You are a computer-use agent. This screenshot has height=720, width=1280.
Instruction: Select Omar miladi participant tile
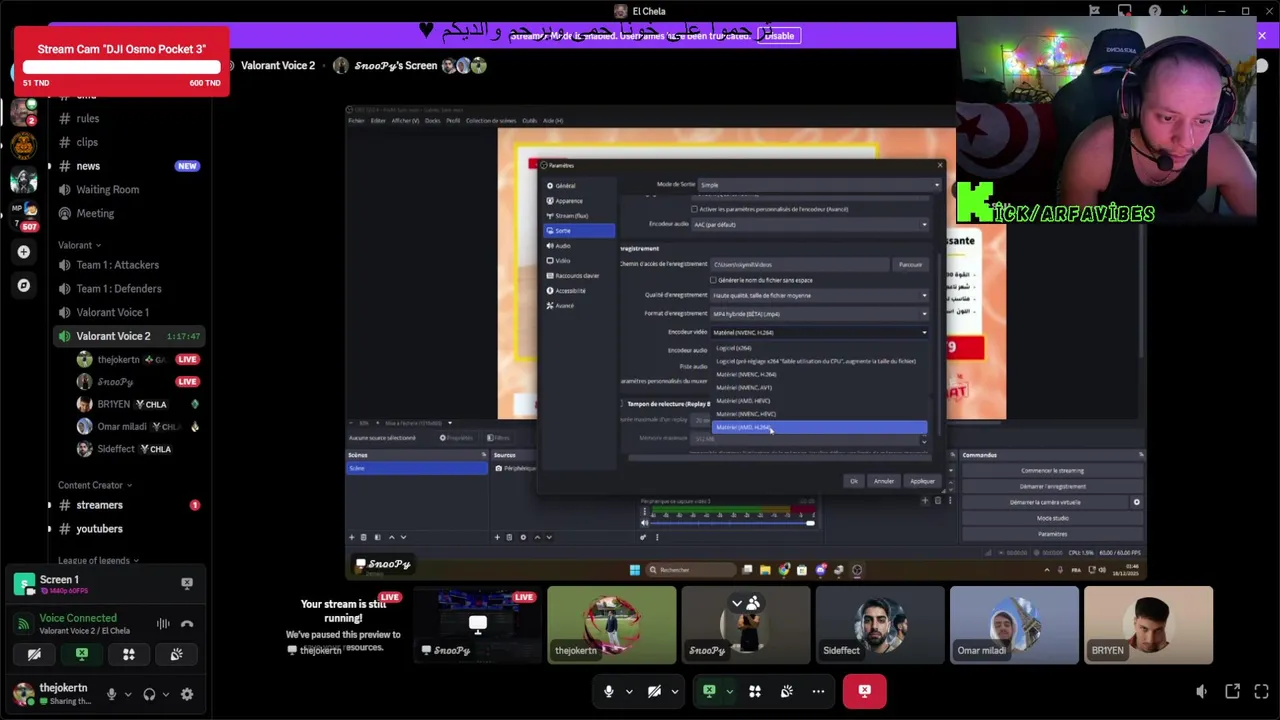tap(1014, 625)
